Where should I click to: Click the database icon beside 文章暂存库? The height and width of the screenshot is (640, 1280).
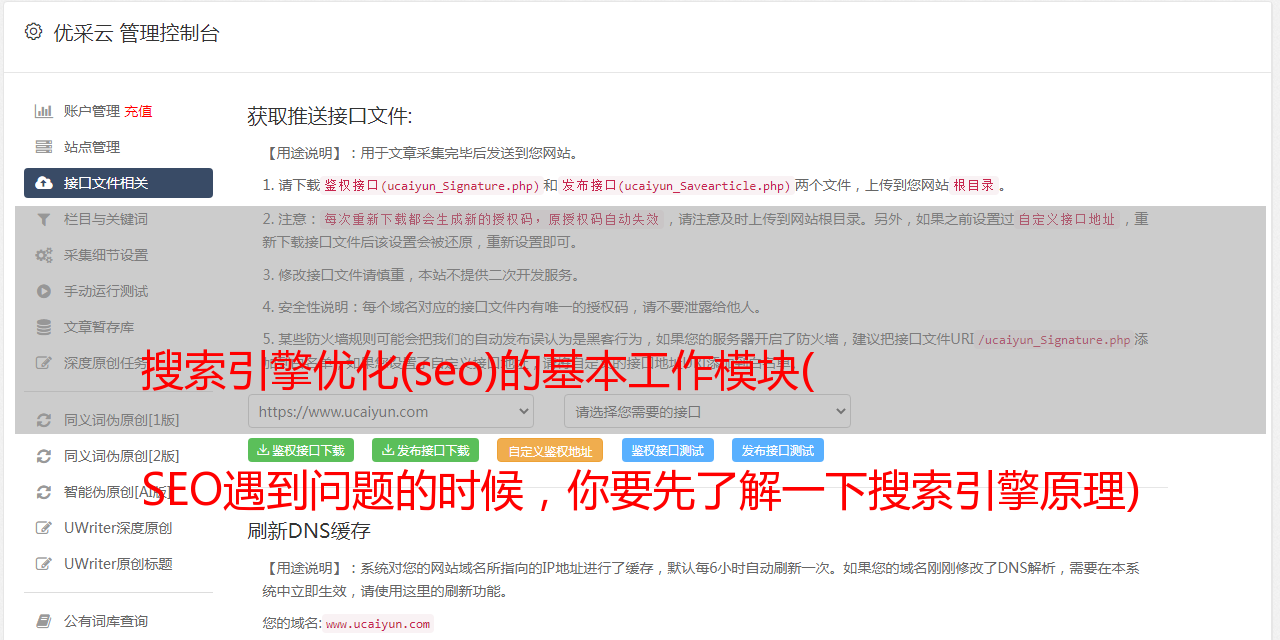click(44, 327)
